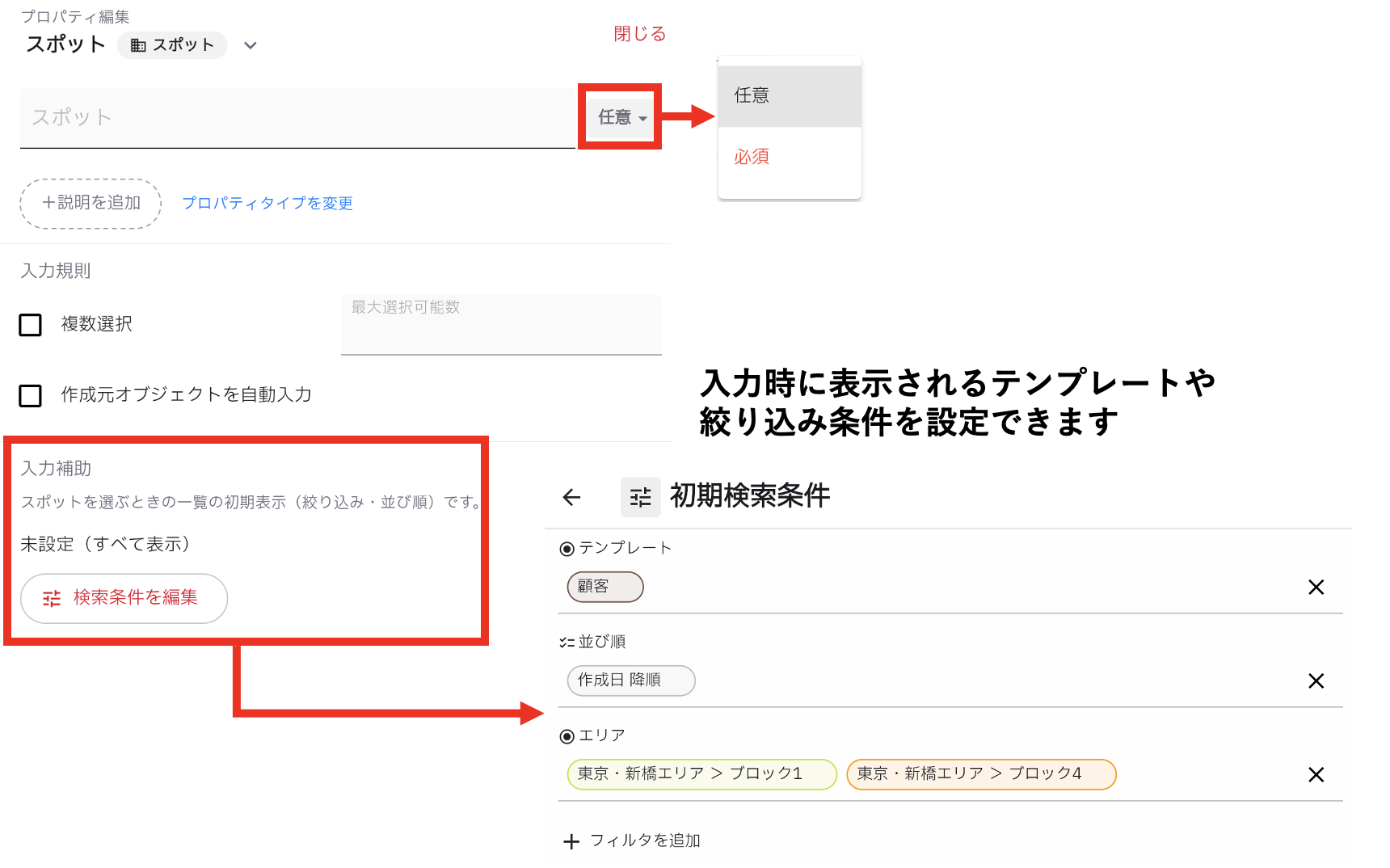Image resolution: width=1390 pixels, height=868 pixels.
Task: Click the 閉じる link
Action: [639, 34]
